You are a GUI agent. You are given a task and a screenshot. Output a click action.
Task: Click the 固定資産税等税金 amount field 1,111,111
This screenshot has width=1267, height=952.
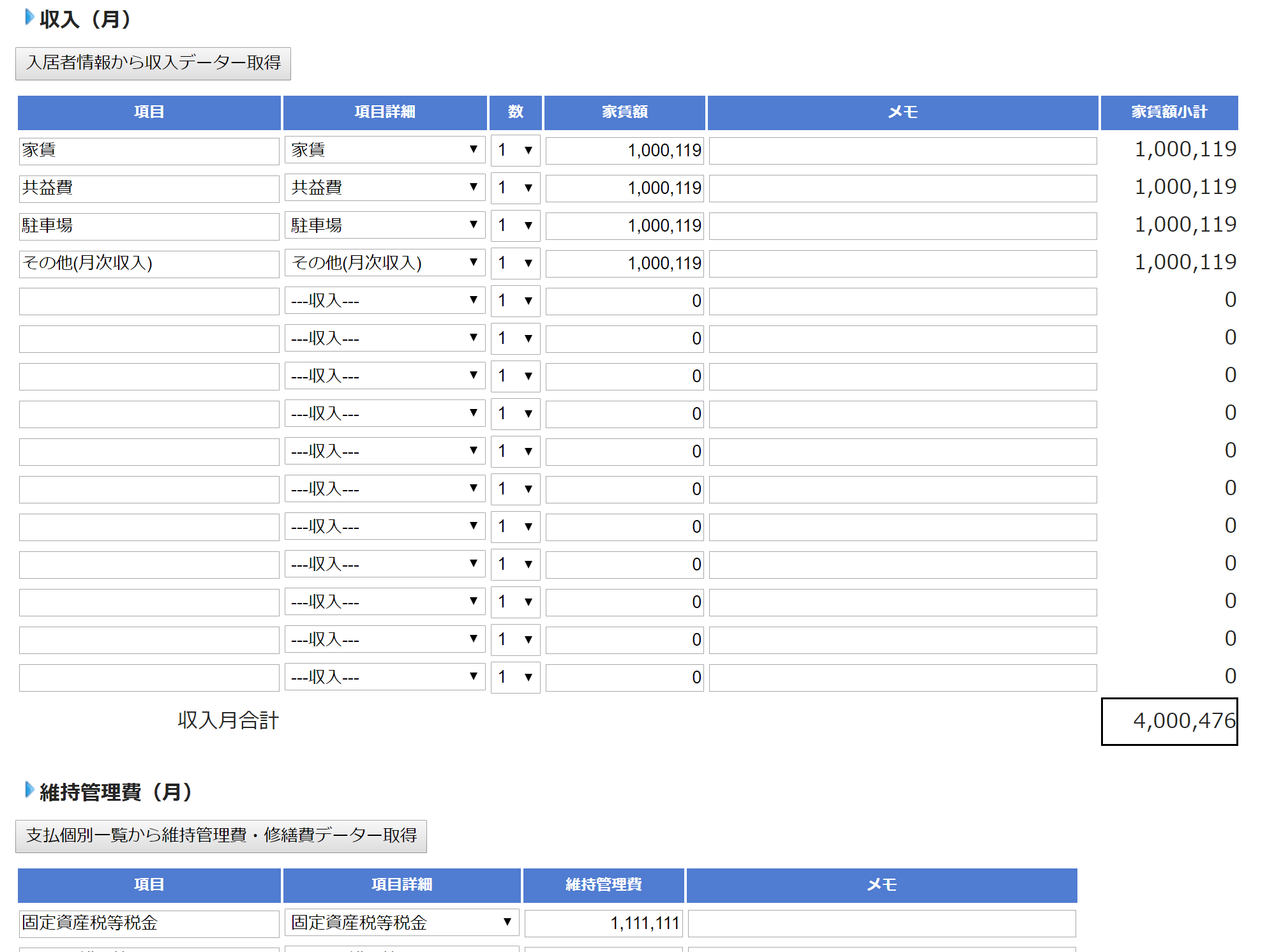pyautogui.click(x=603, y=923)
